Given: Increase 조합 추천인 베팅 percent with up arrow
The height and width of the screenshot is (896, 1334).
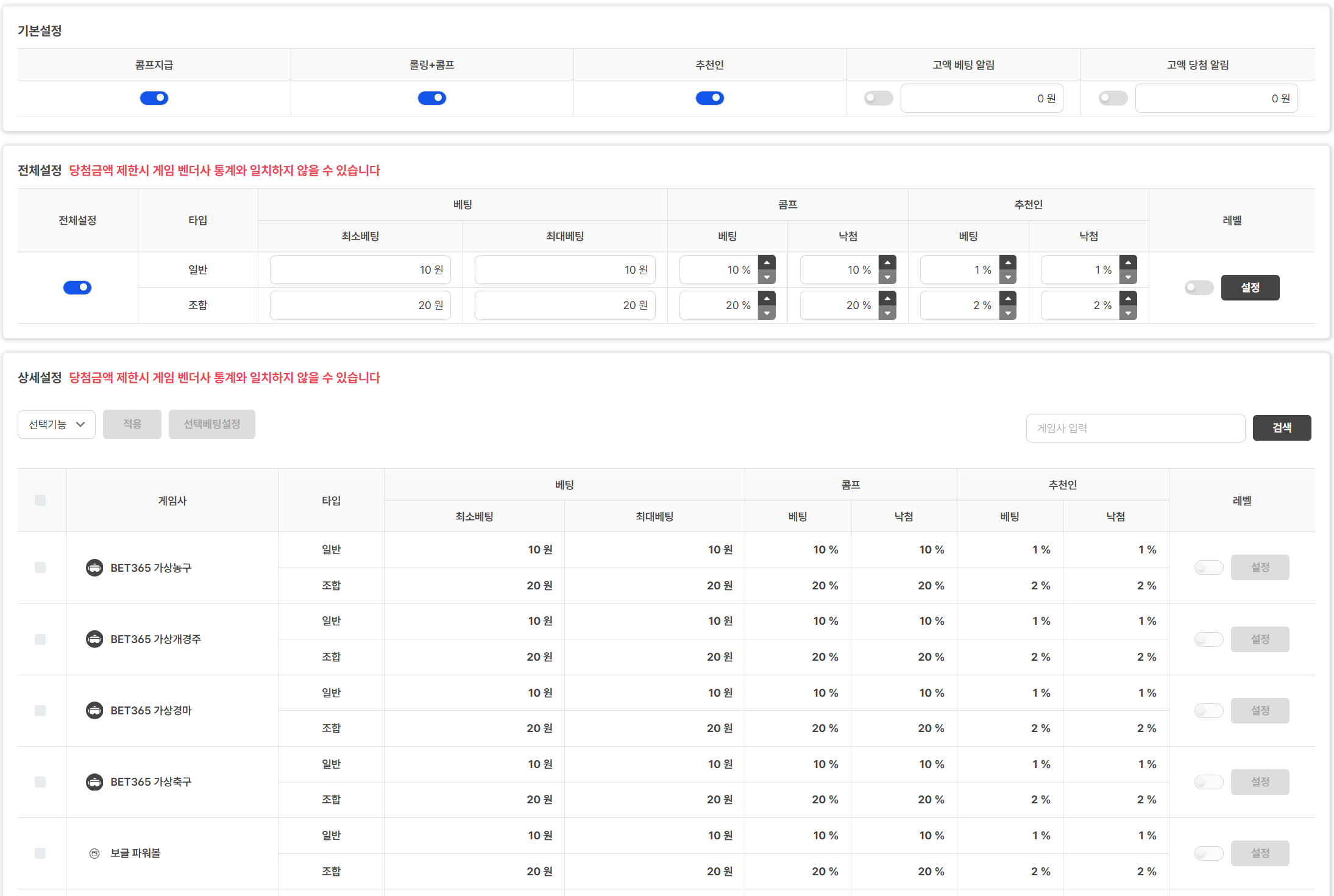Looking at the screenshot, I should (x=1008, y=298).
